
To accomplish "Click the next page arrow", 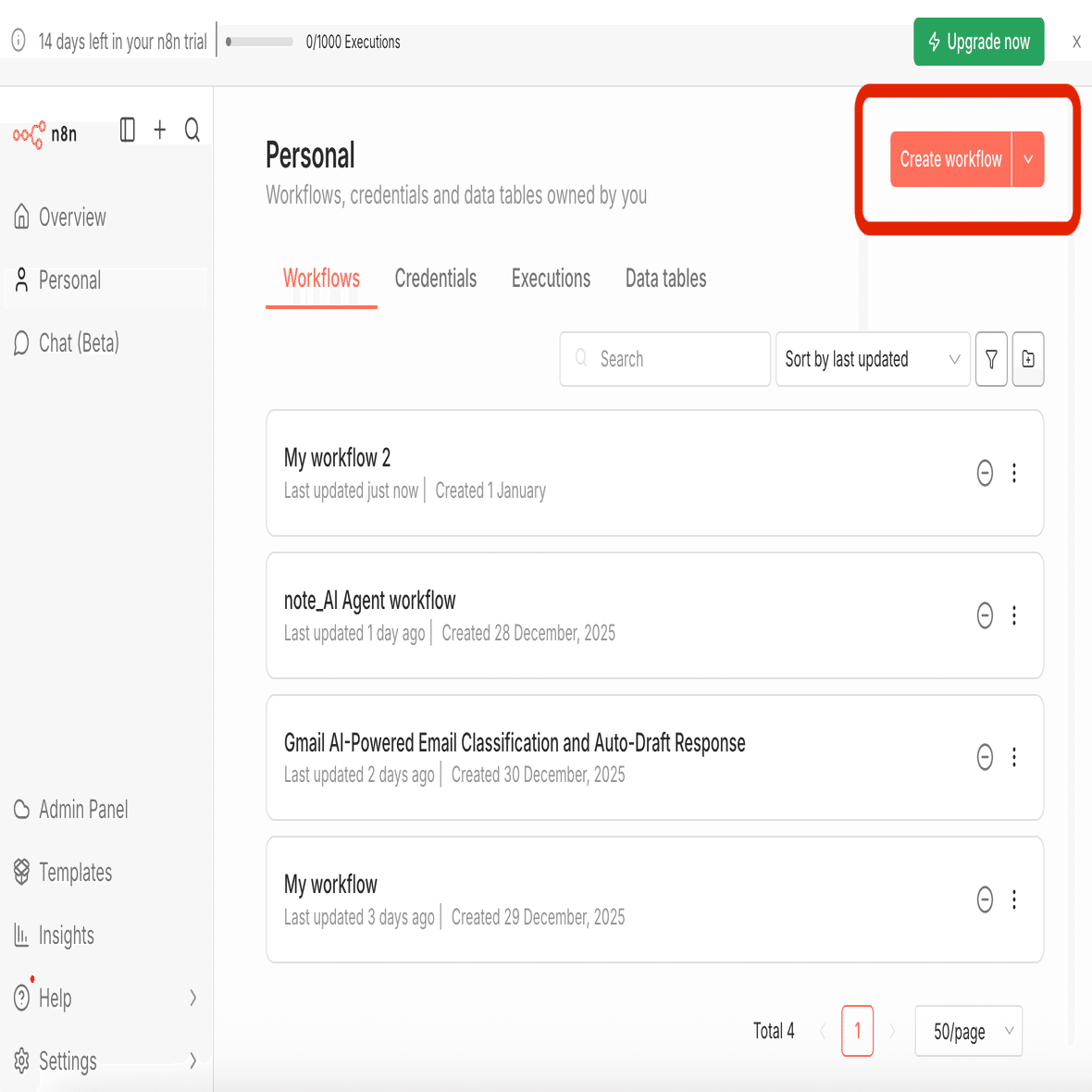I will 892,1031.
